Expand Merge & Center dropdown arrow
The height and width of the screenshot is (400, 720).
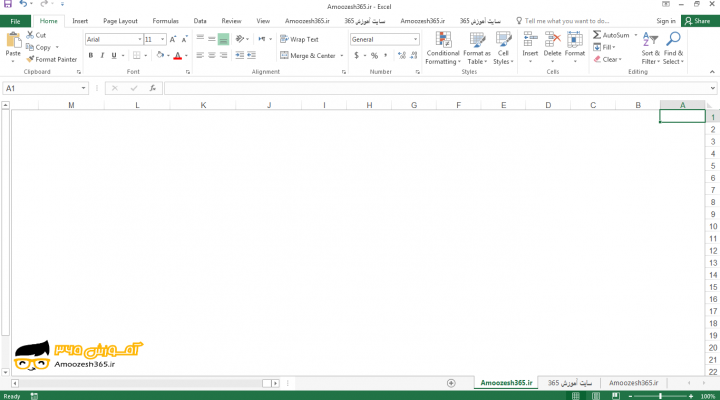point(342,56)
